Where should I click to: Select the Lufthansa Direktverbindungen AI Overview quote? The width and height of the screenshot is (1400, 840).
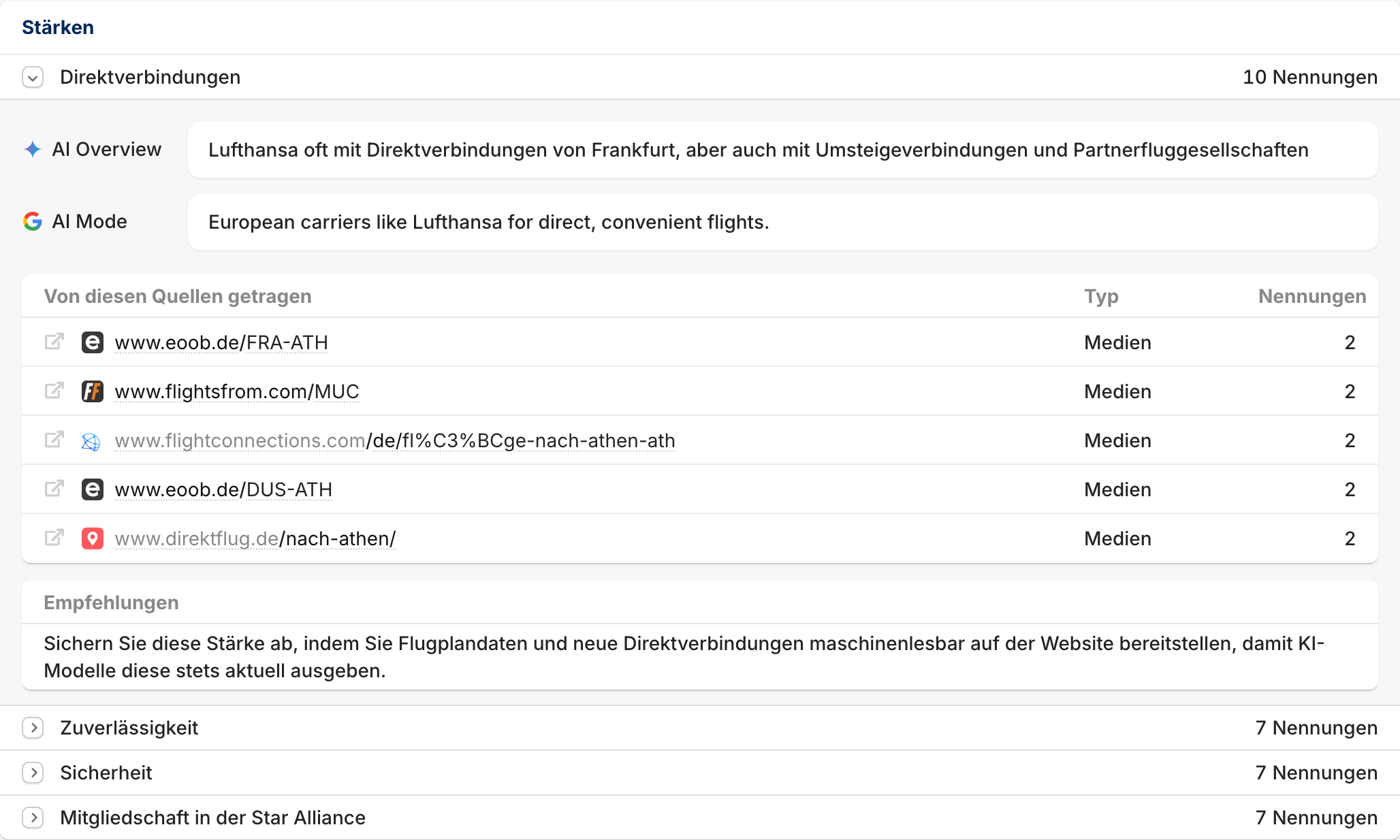click(x=759, y=150)
